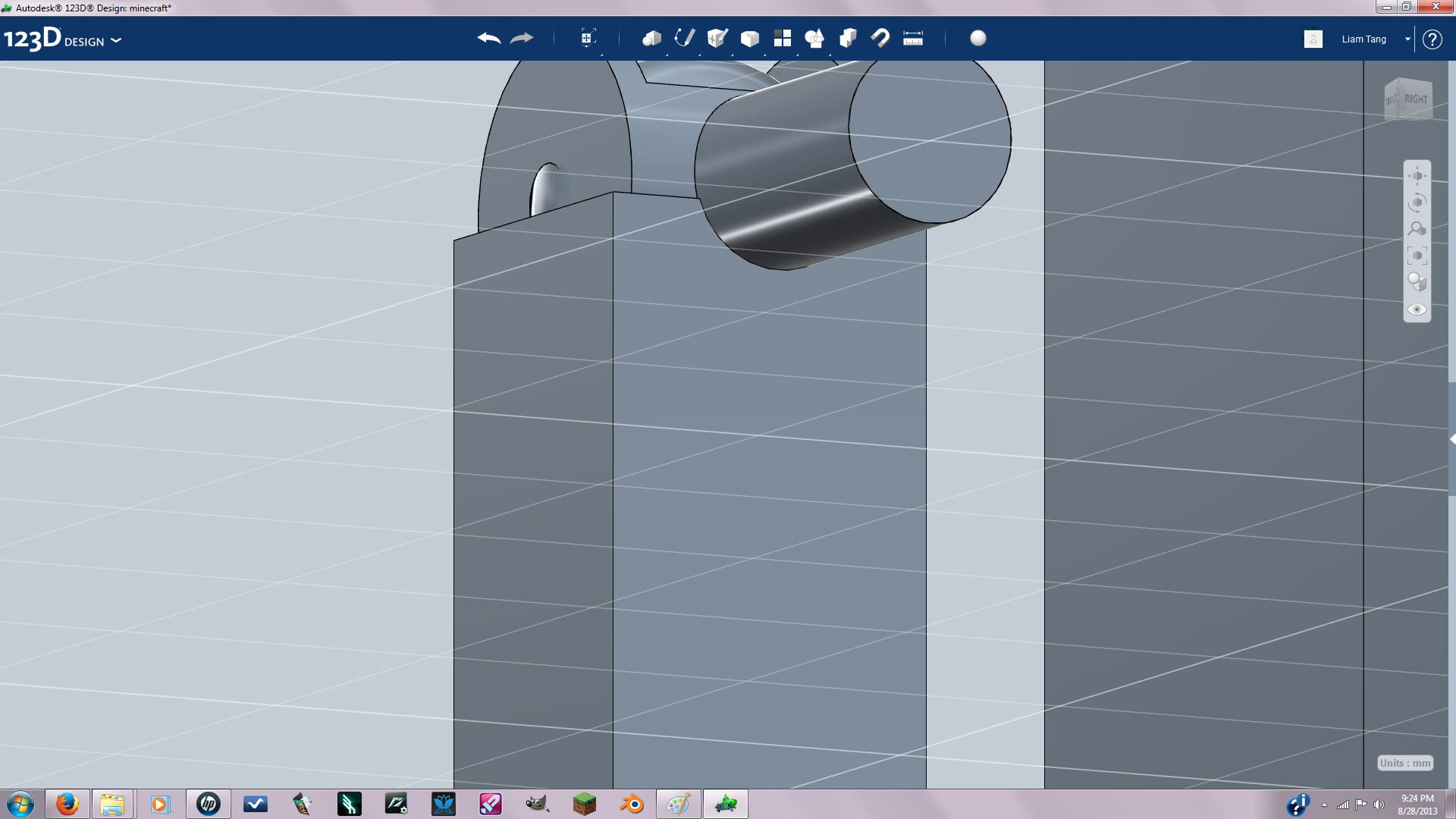Undo the last action
The image size is (1456, 819).
click(489, 39)
